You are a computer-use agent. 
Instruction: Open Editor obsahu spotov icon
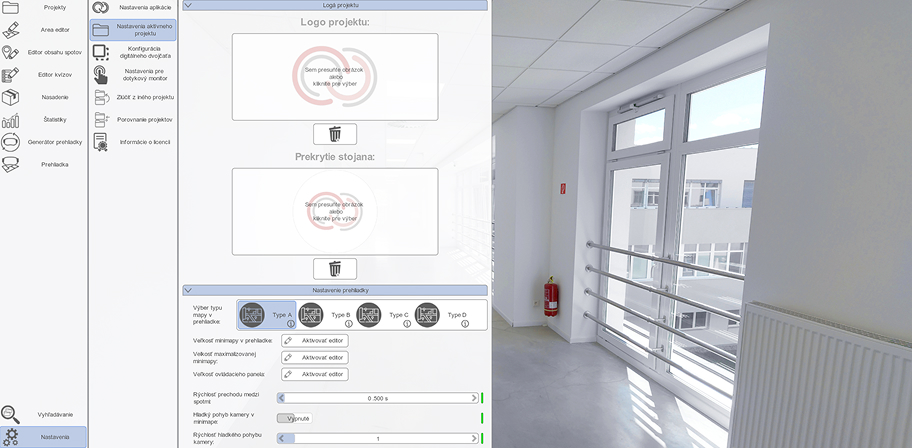(x=10, y=52)
